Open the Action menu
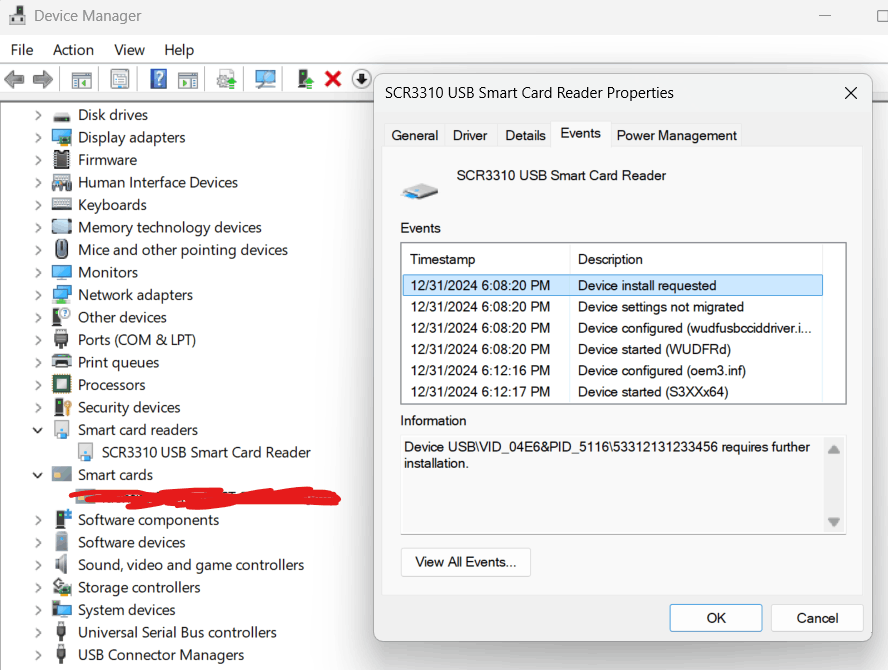 pos(73,50)
